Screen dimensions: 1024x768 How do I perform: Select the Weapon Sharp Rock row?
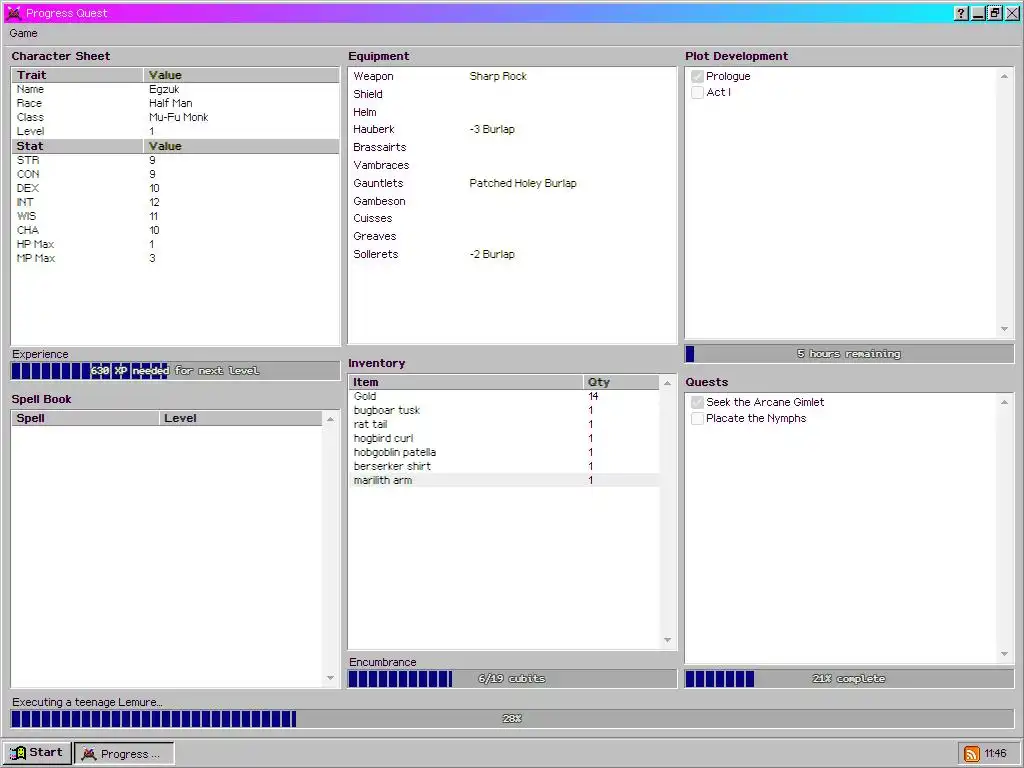click(512, 76)
